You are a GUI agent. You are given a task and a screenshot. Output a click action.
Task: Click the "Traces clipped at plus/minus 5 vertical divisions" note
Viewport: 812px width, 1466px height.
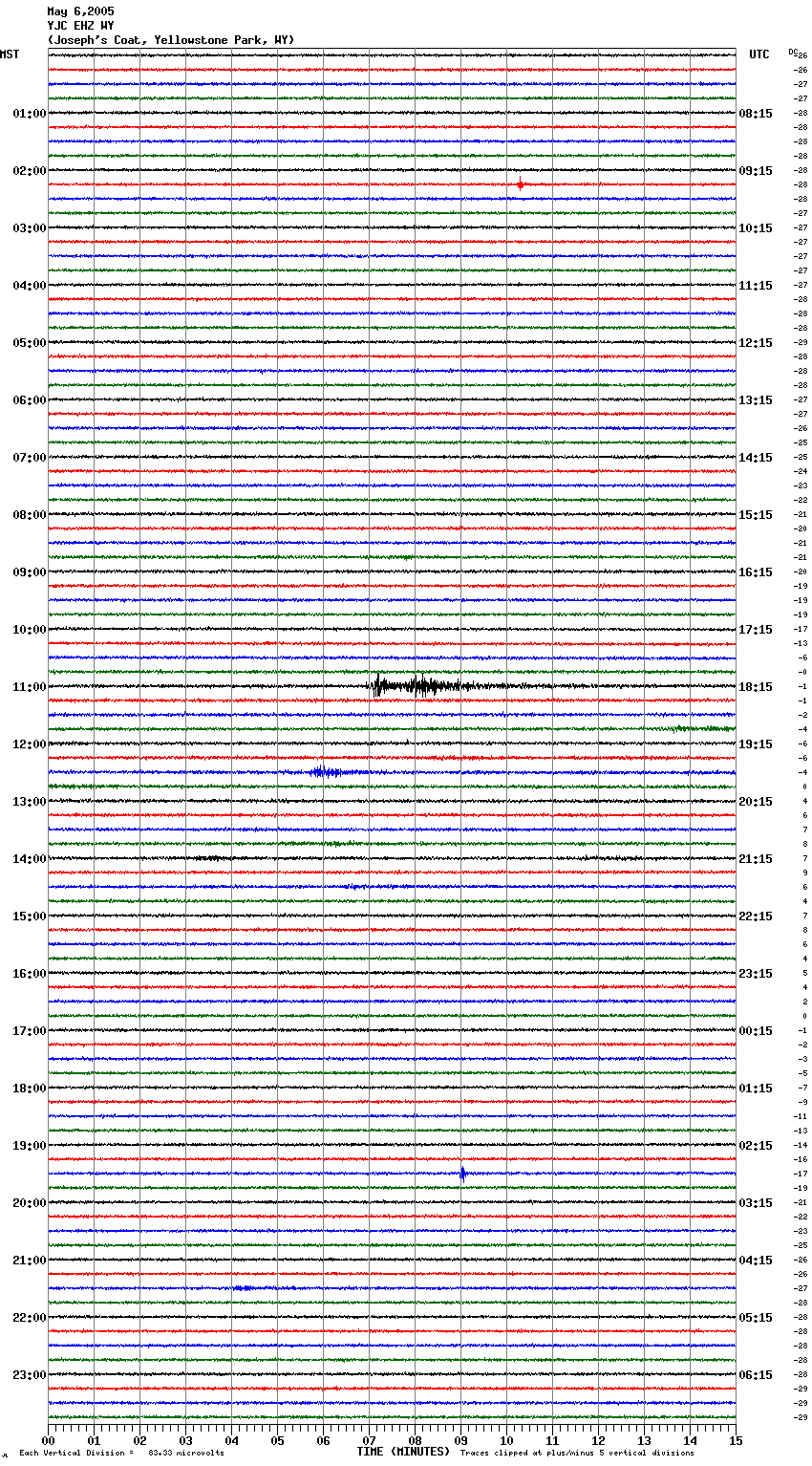tap(577, 1454)
